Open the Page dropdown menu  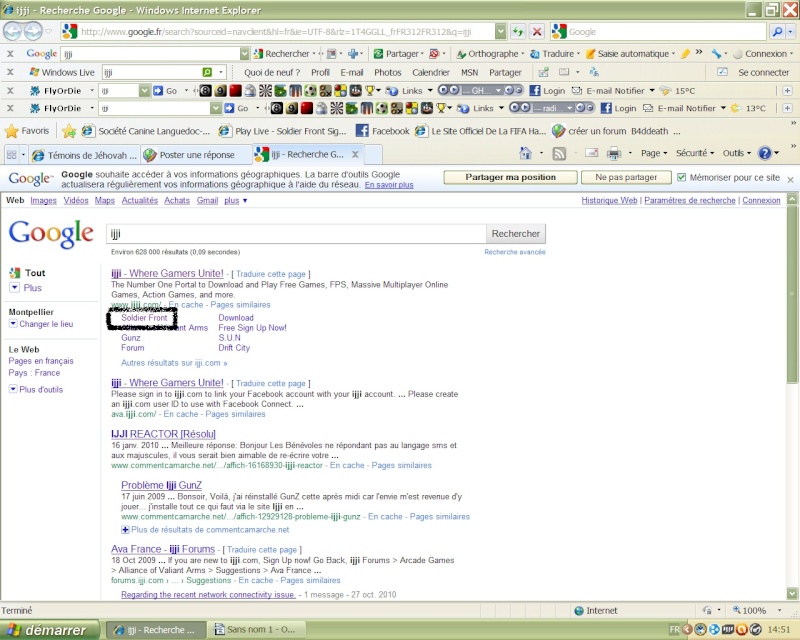pos(654,153)
